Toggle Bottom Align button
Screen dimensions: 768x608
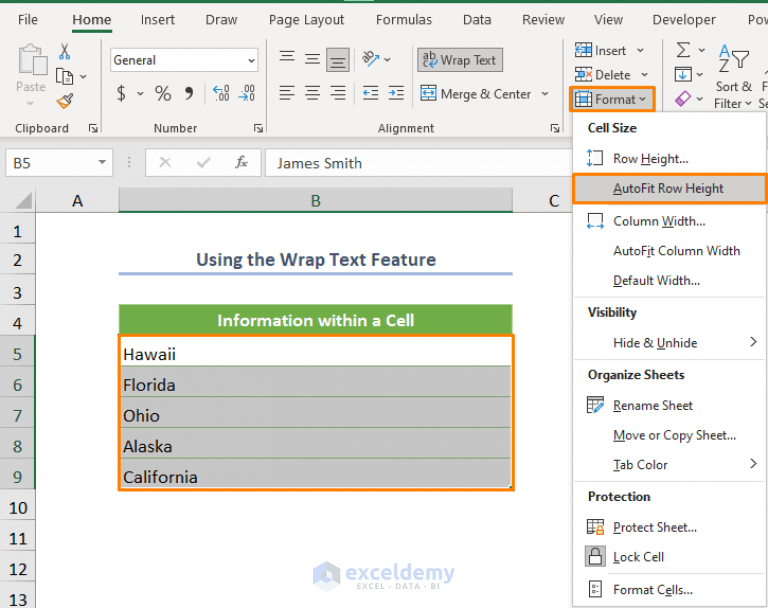coord(338,60)
